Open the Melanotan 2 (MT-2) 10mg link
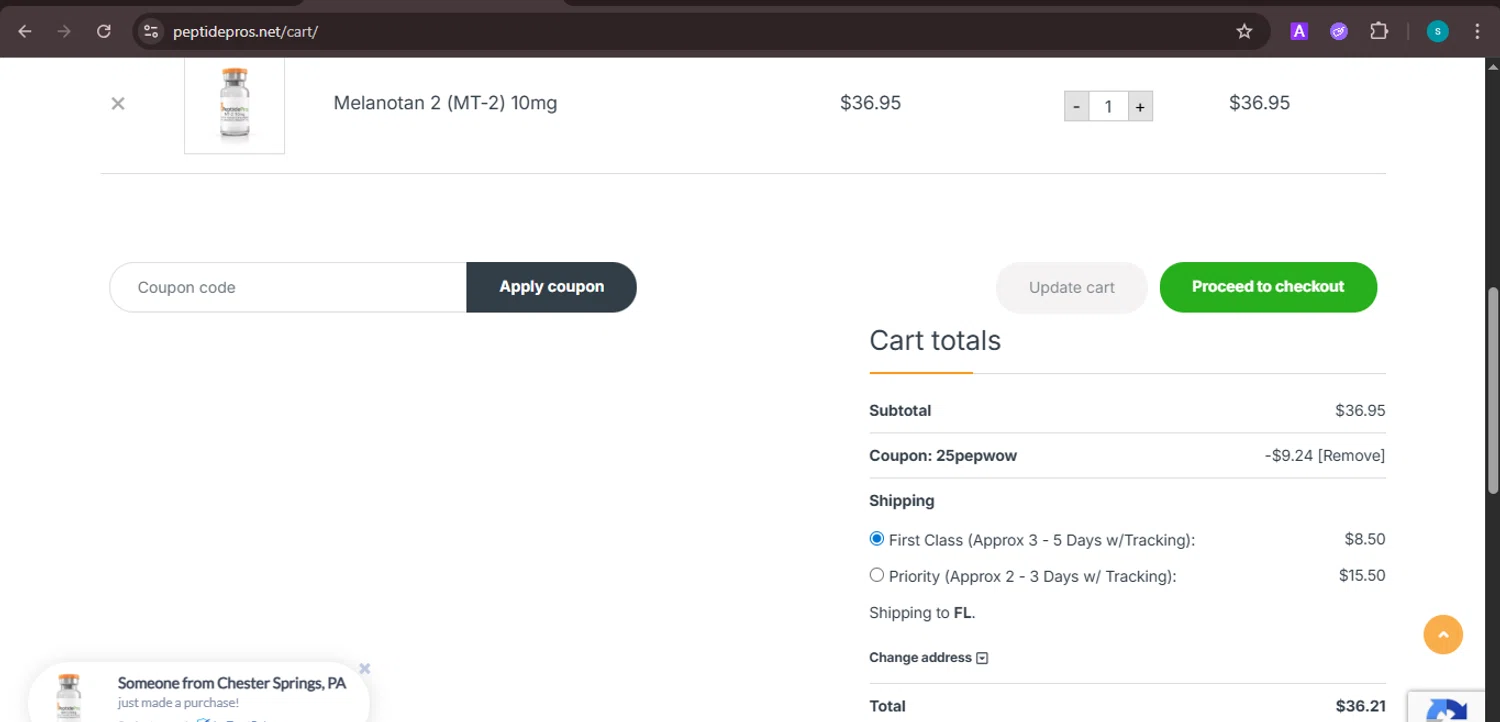 [x=445, y=103]
